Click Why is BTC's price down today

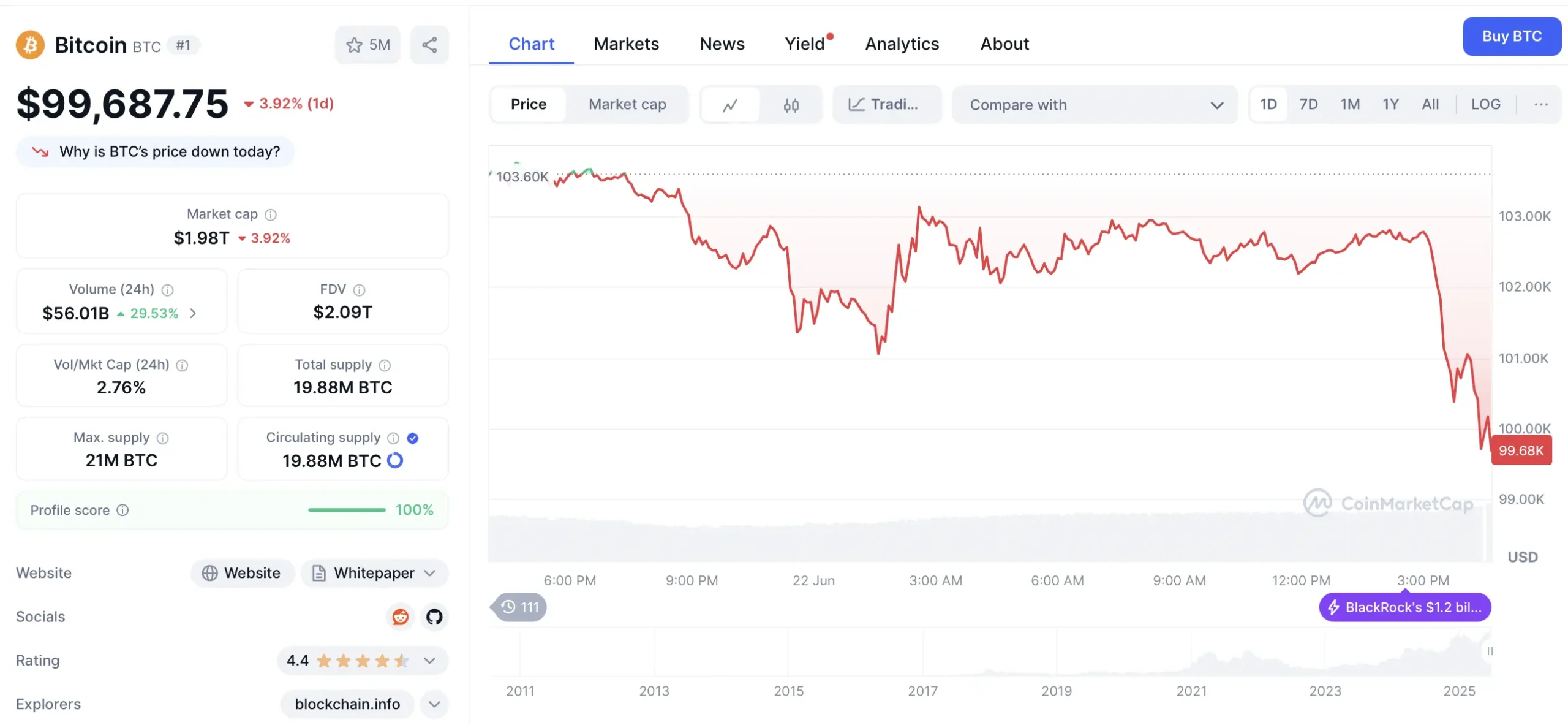[x=155, y=151]
